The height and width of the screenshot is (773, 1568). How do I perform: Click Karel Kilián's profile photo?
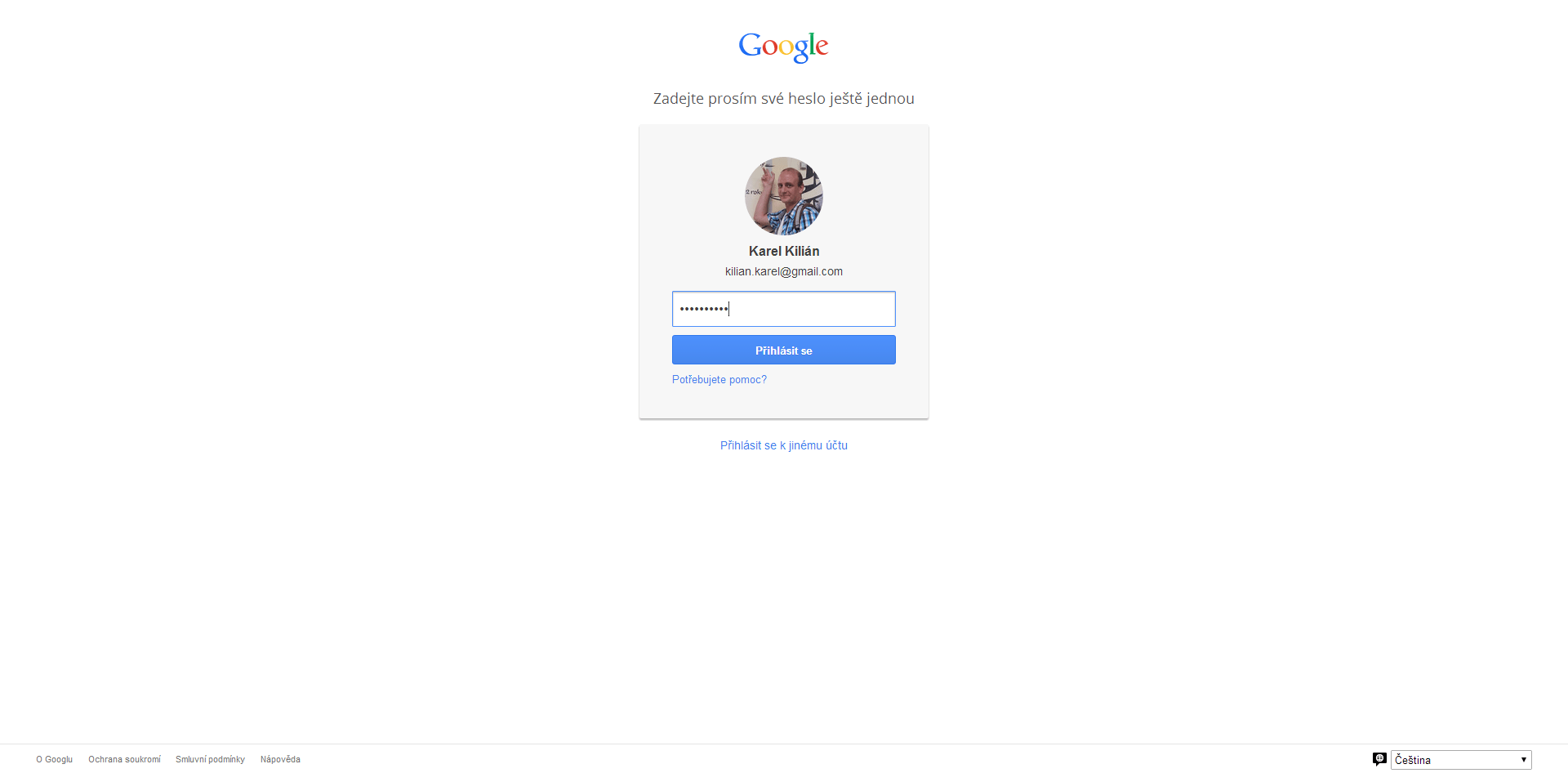pos(784,196)
